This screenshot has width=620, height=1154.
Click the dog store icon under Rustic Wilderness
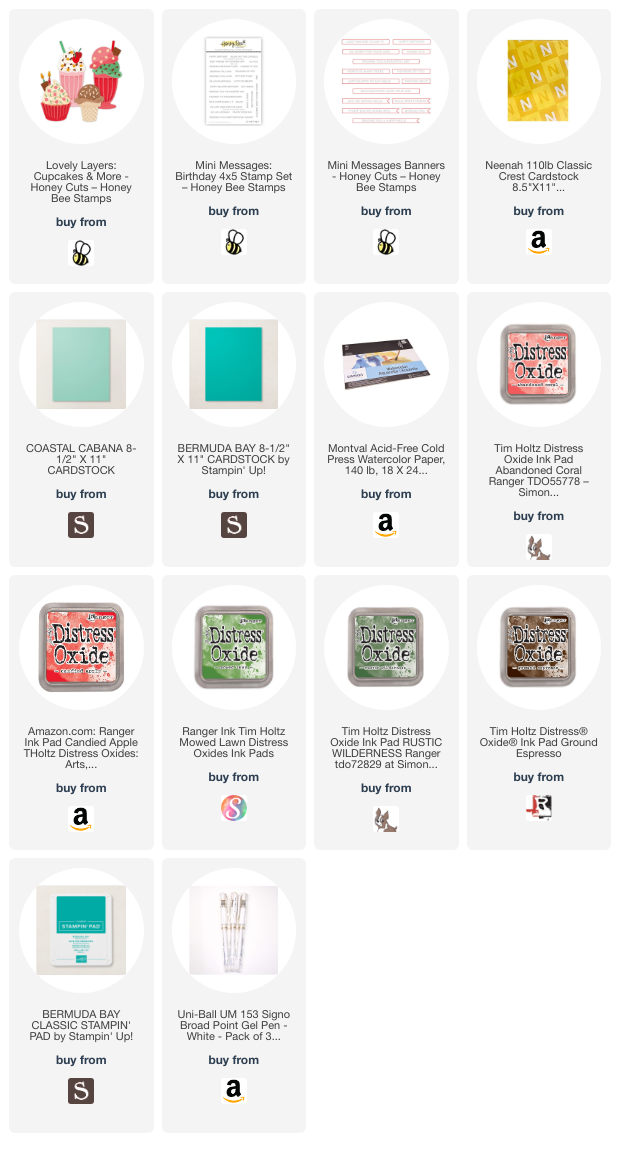point(386,819)
